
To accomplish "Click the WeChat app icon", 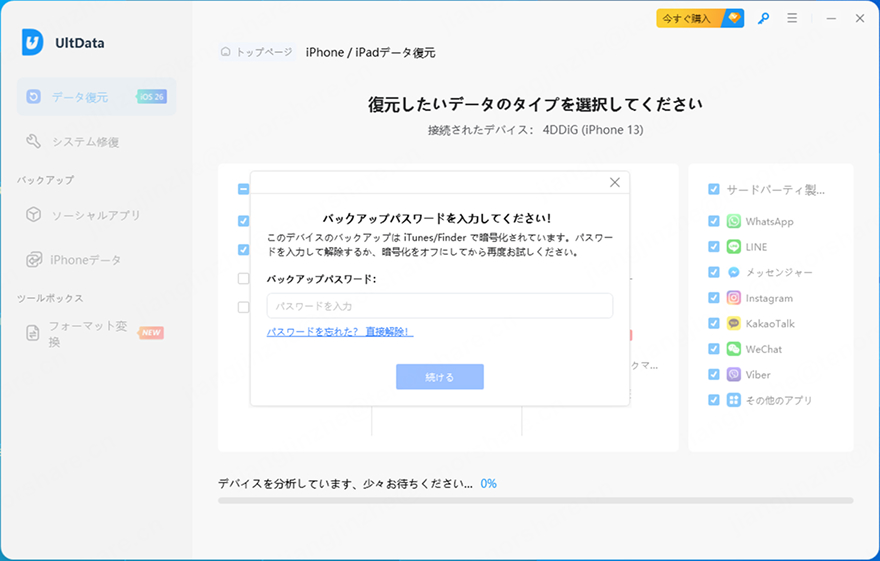I will tap(734, 349).
